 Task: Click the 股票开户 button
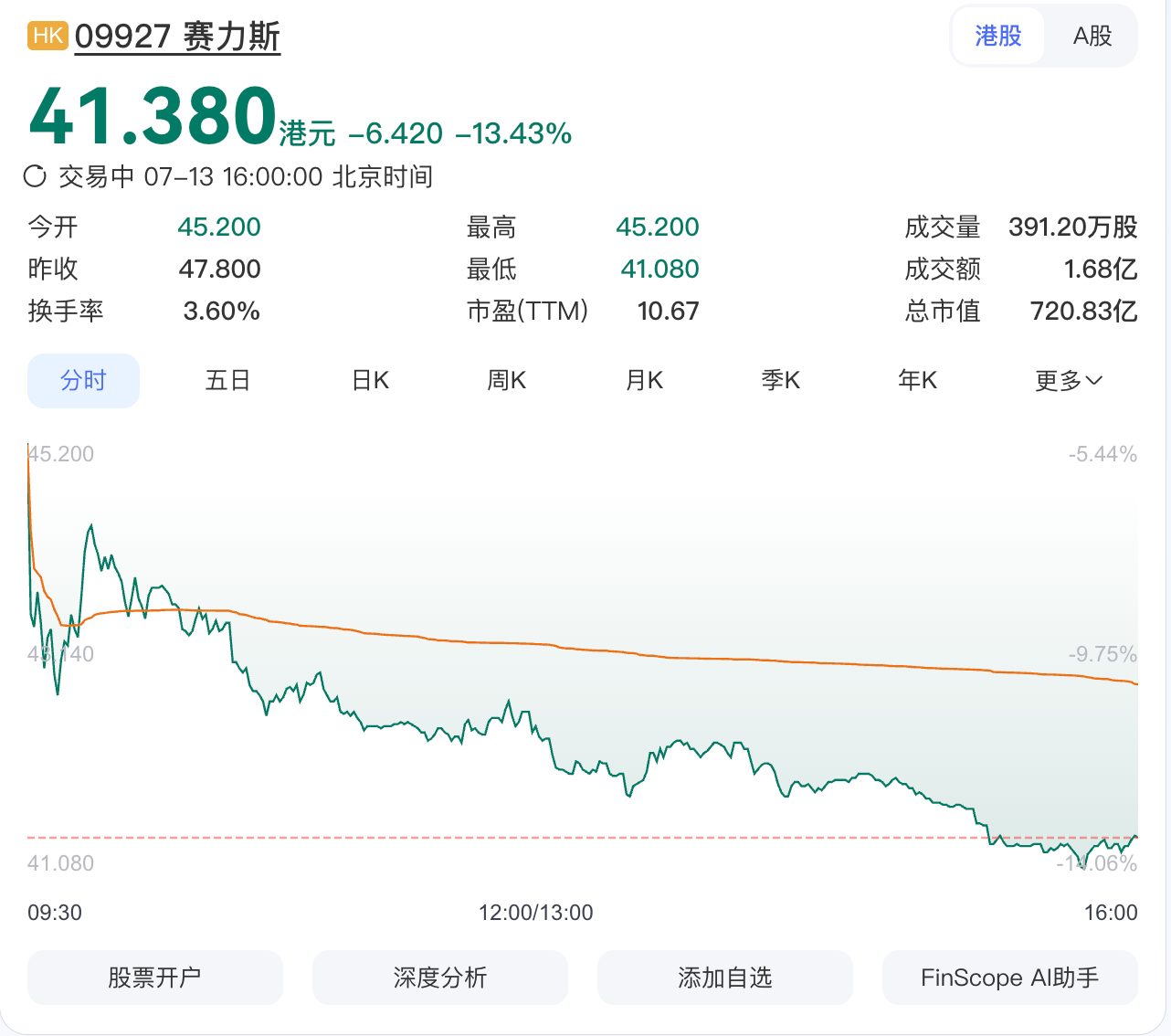coord(155,978)
